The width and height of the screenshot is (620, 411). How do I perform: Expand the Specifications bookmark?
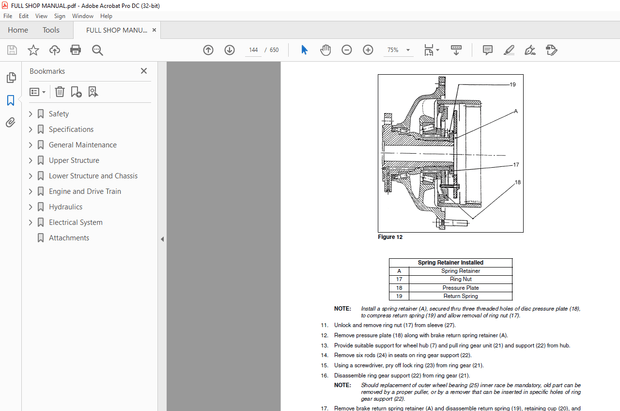(x=30, y=129)
